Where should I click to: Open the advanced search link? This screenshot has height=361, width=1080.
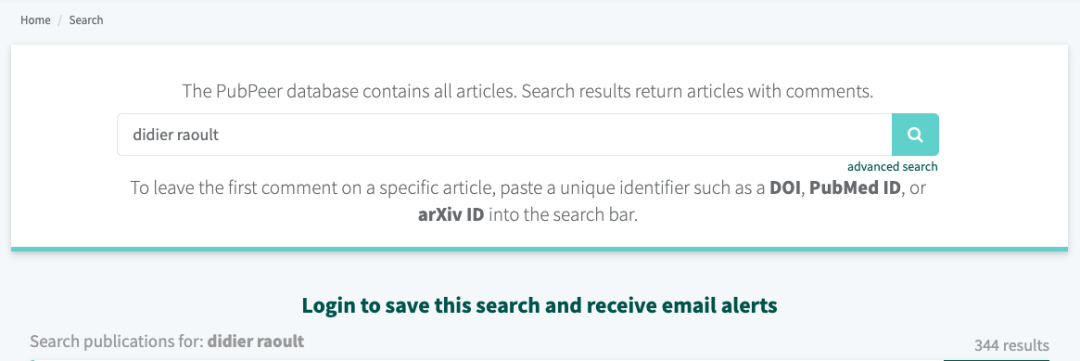click(x=892, y=167)
